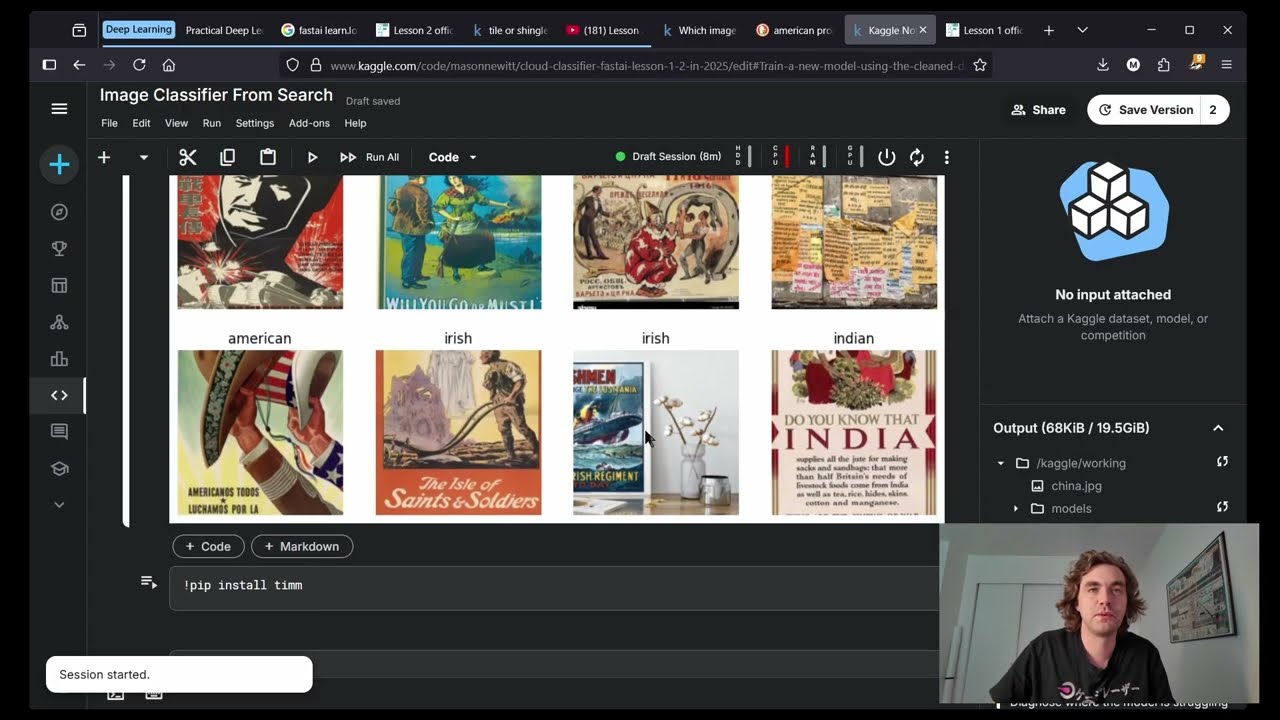
Task: Click the Draft Session status indicator
Action: click(x=668, y=157)
